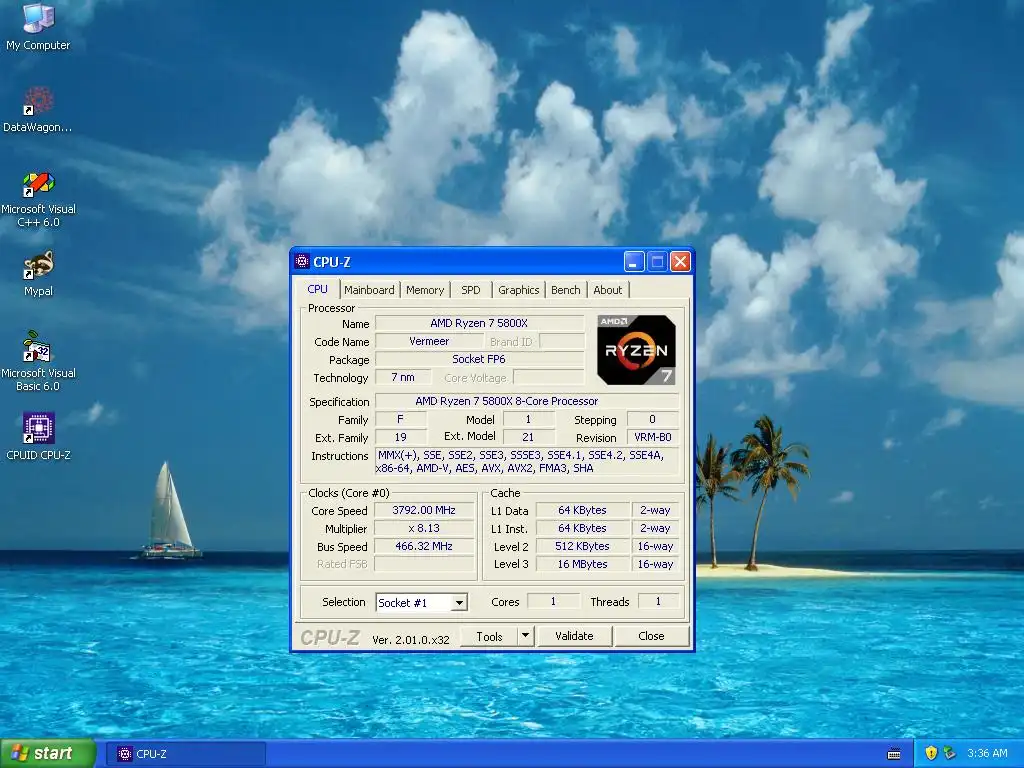Click the Tools button

click(489, 636)
